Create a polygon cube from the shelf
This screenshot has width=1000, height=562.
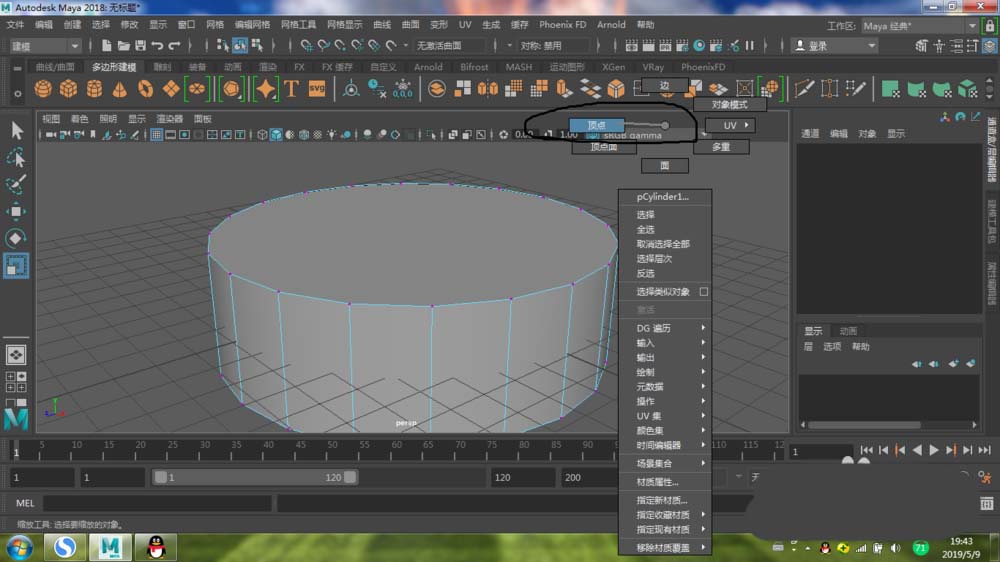click(68, 88)
